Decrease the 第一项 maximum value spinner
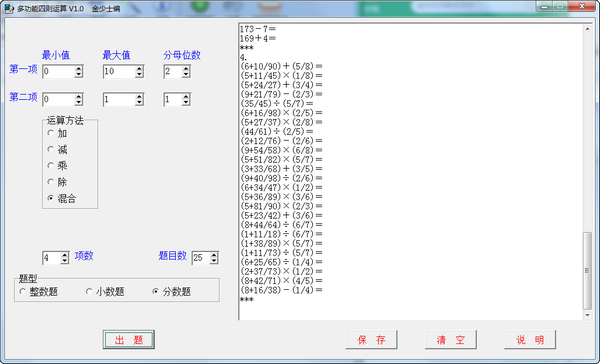 pos(139,74)
